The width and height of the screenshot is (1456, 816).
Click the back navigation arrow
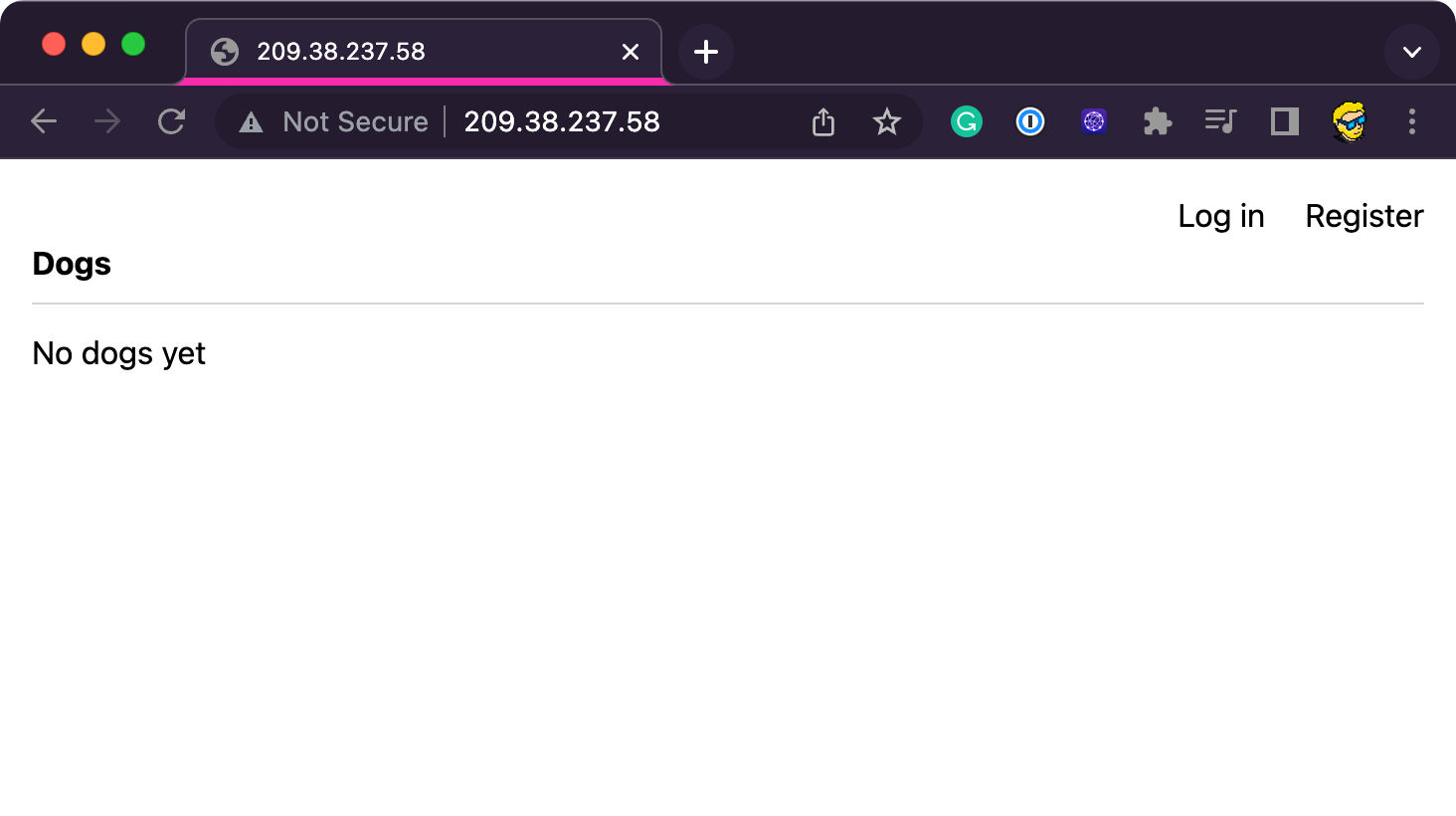pyautogui.click(x=44, y=121)
